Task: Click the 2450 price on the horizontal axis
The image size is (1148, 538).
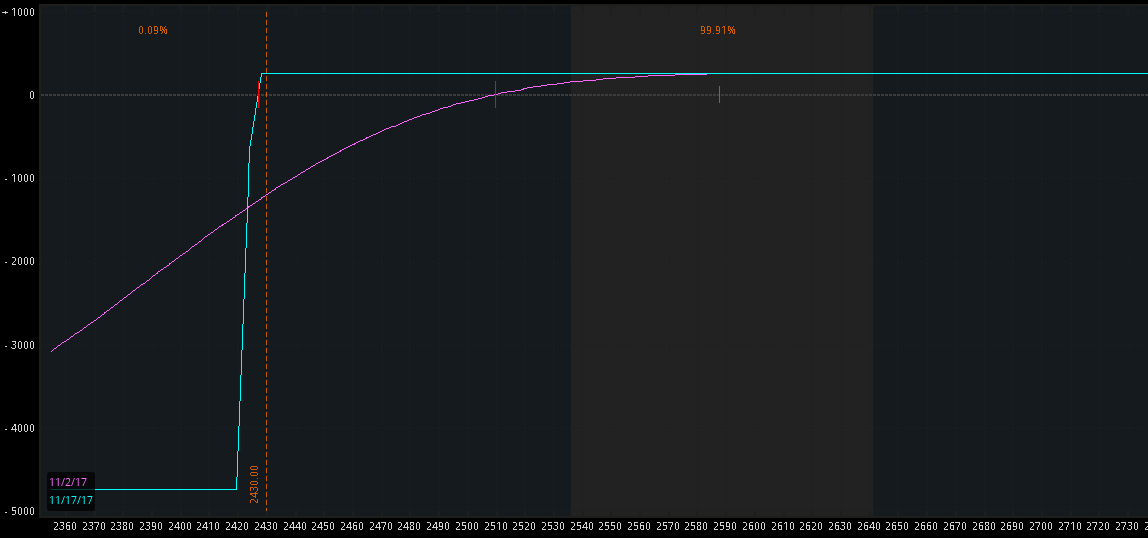Action: click(324, 526)
